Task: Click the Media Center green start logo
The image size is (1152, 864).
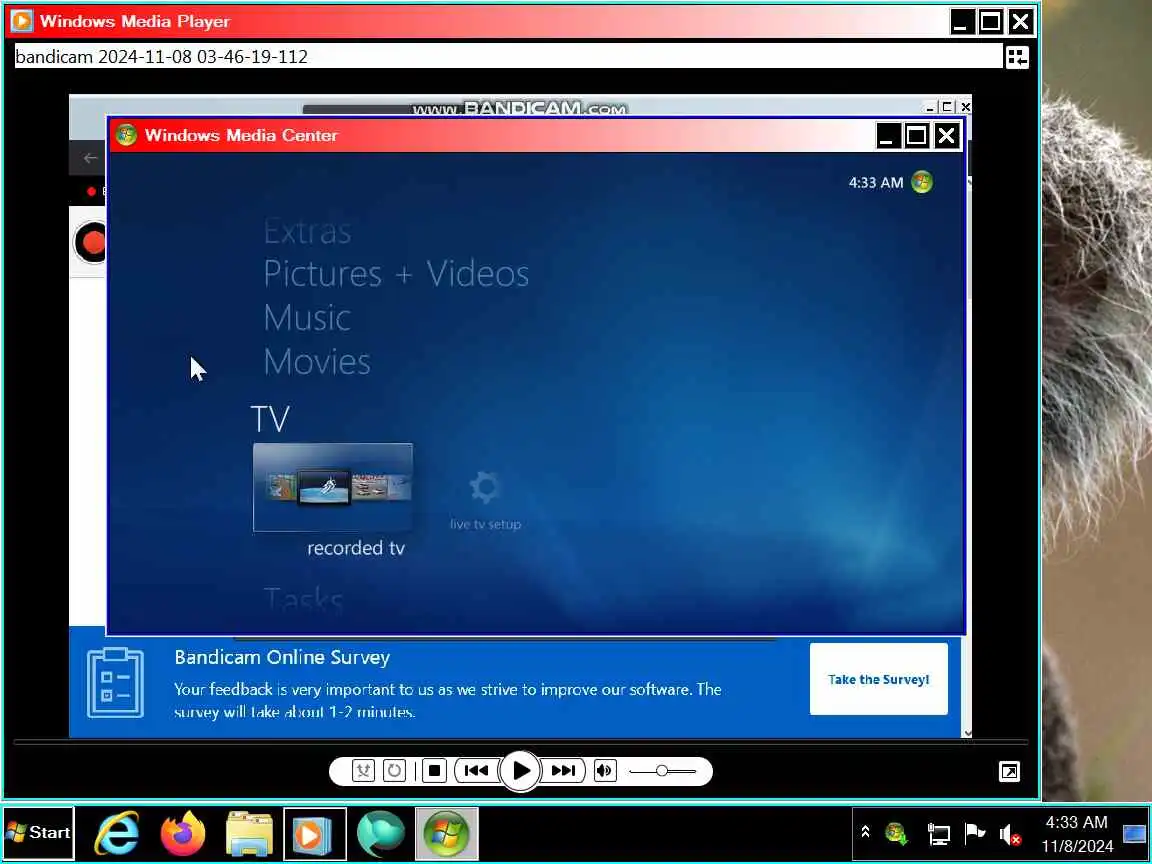Action: 921,181
